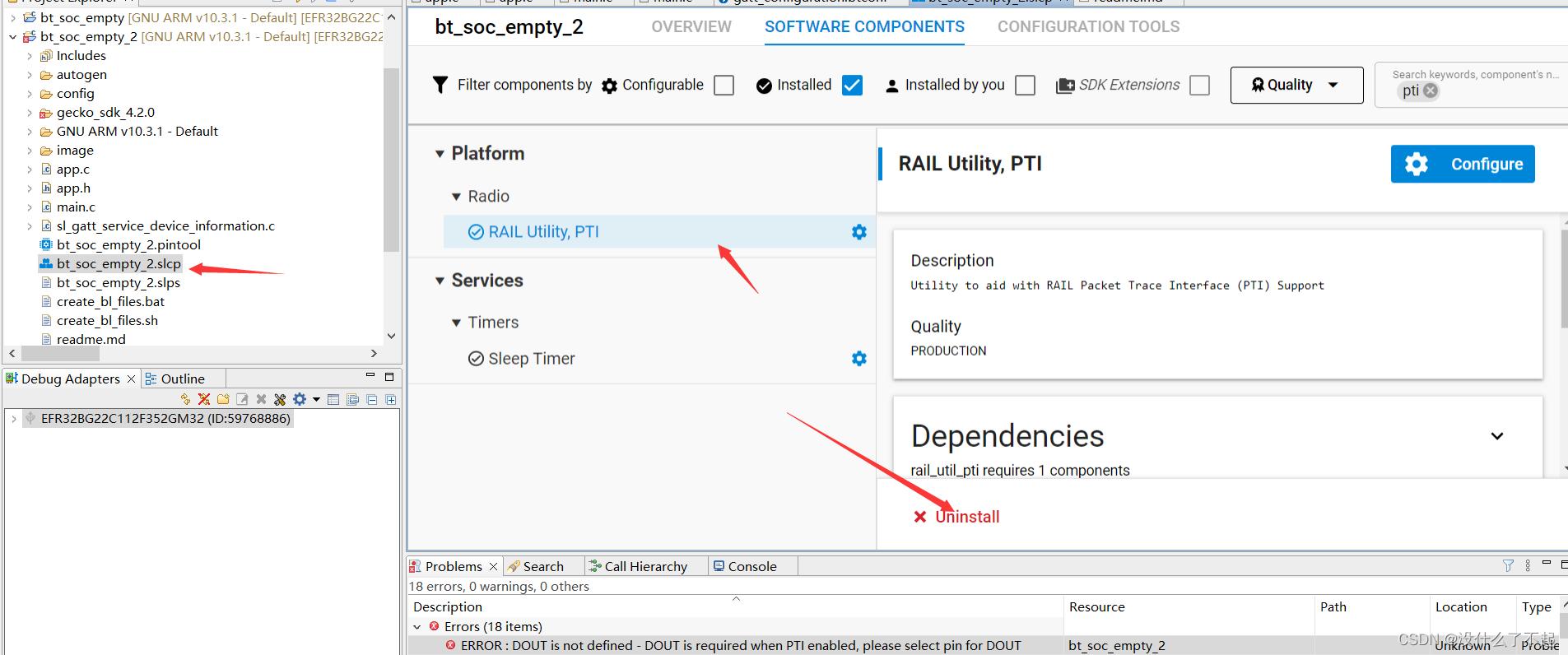Click the filter funnel icon beside 'Filter components by'

pyautogui.click(x=440, y=85)
